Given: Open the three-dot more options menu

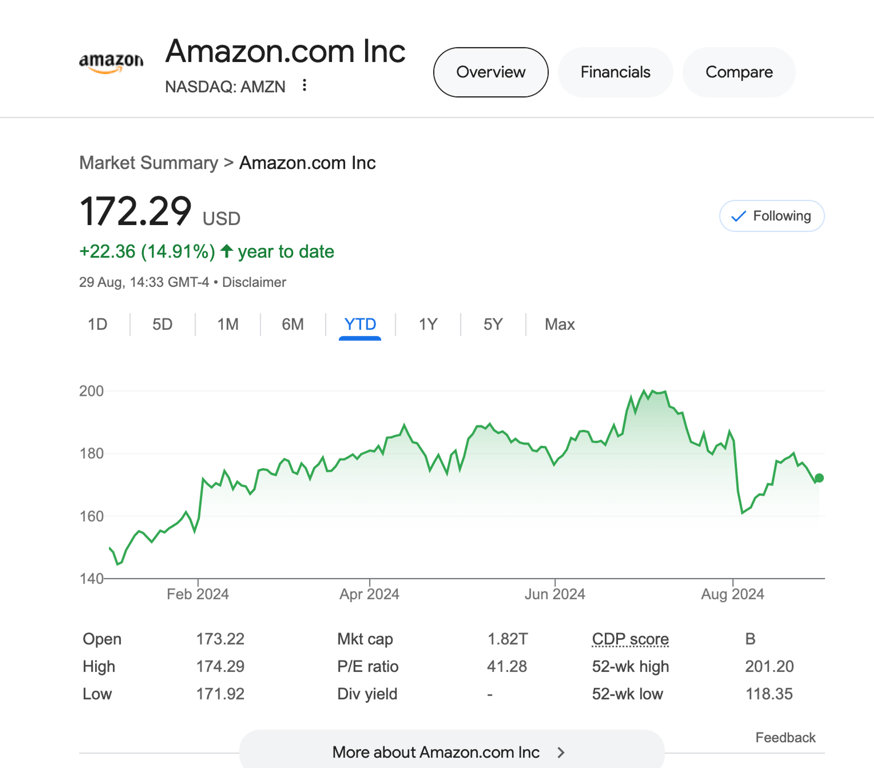Looking at the screenshot, I should coord(304,86).
